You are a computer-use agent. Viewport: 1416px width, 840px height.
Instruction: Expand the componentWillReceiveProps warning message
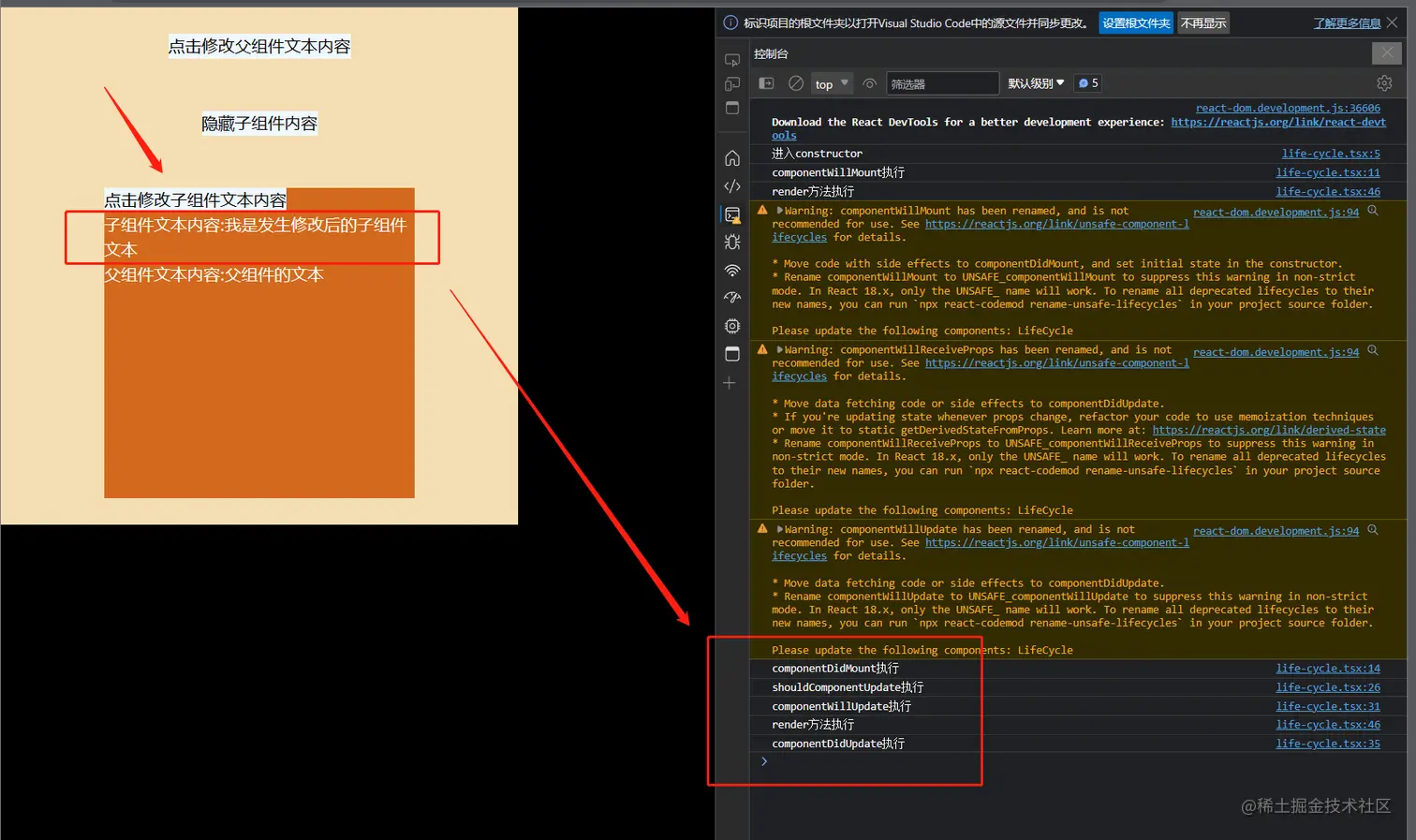pos(779,350)
